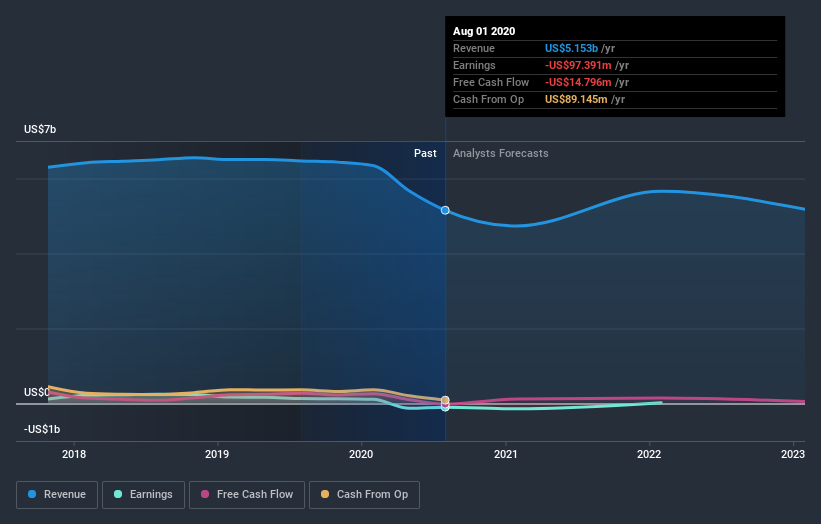This screenshot has height=524, width=821.
Task: Click the 2018 x-axis label
Action: coord(74,454)
